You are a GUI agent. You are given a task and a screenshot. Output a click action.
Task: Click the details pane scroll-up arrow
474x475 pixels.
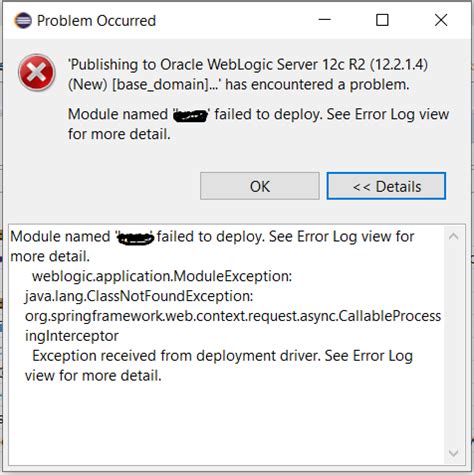tap(453, 236)
